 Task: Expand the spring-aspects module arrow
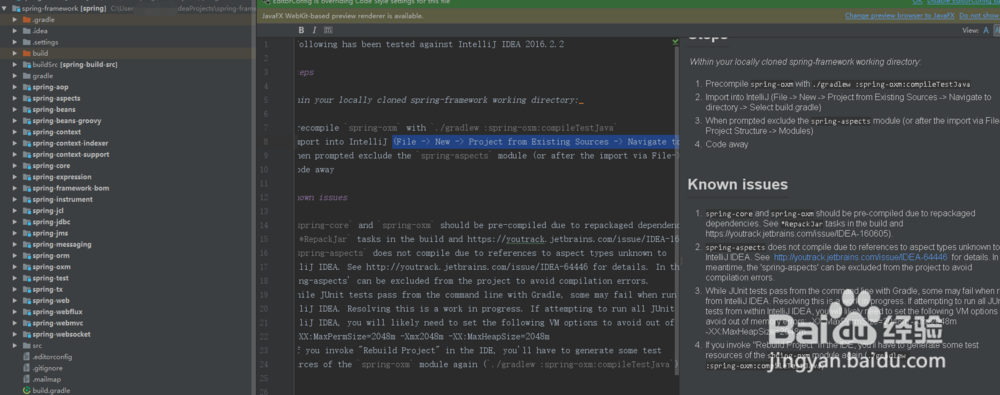(x=15, y=98)
